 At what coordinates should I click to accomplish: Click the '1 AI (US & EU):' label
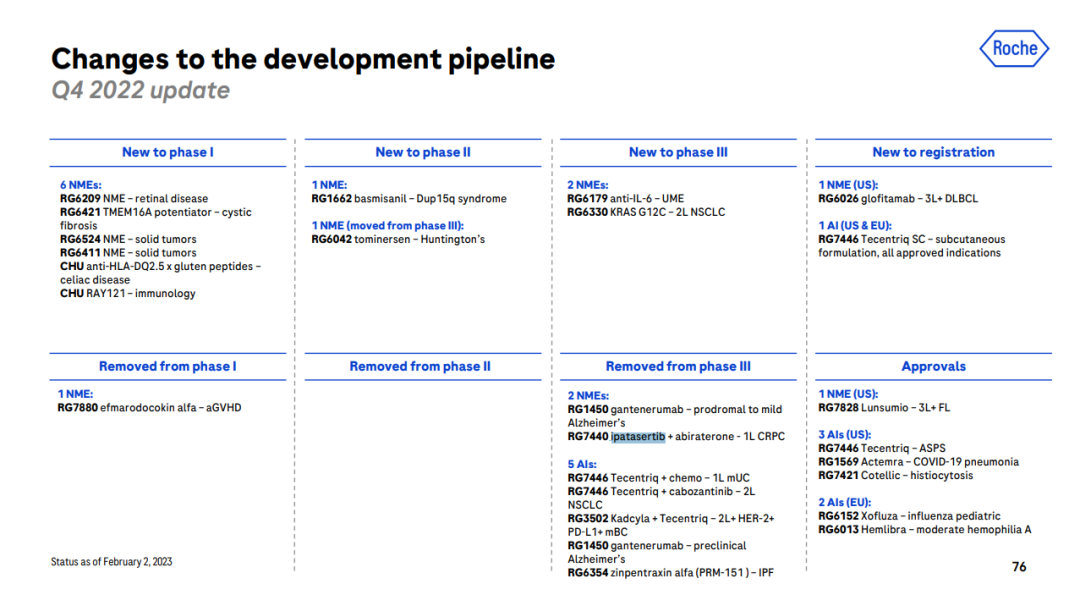point(855,226)
